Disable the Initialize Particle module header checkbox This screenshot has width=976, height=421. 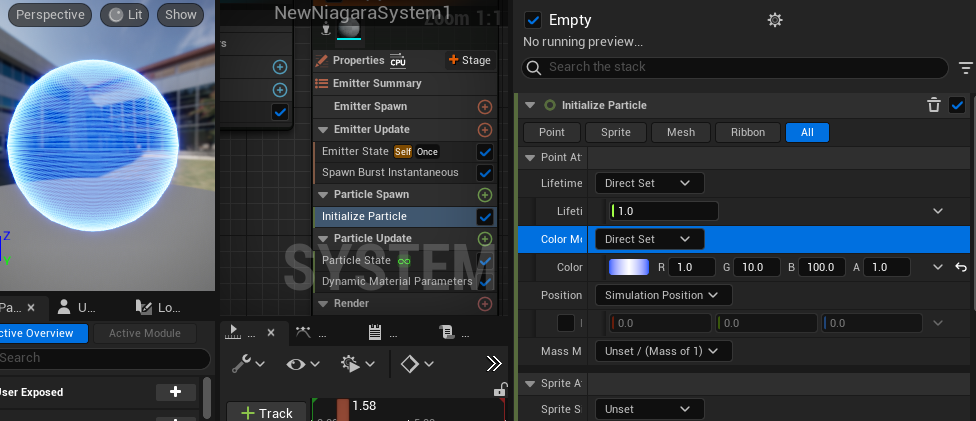(x=957, y=105)
